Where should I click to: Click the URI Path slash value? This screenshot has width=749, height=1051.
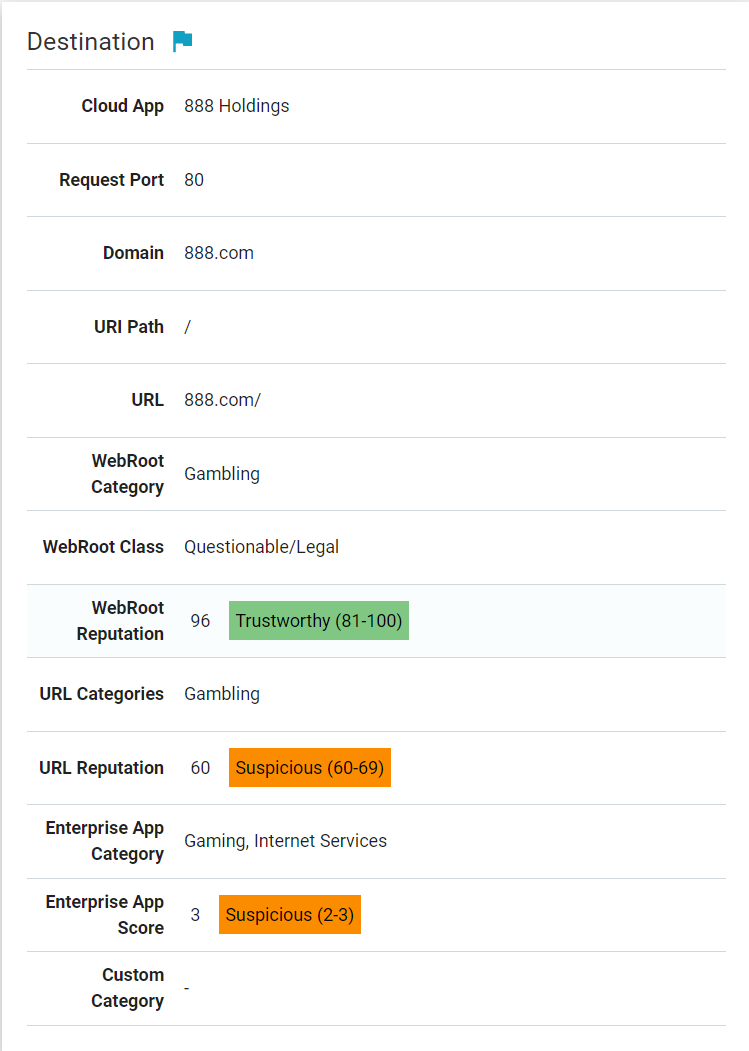[x=188, y=326]
